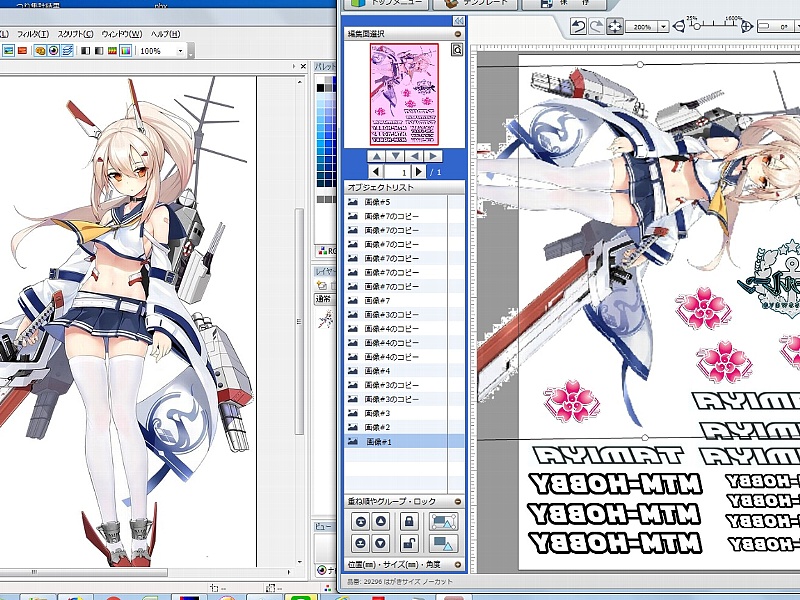Click the orange palette toolbar icon

click(40, 51)
